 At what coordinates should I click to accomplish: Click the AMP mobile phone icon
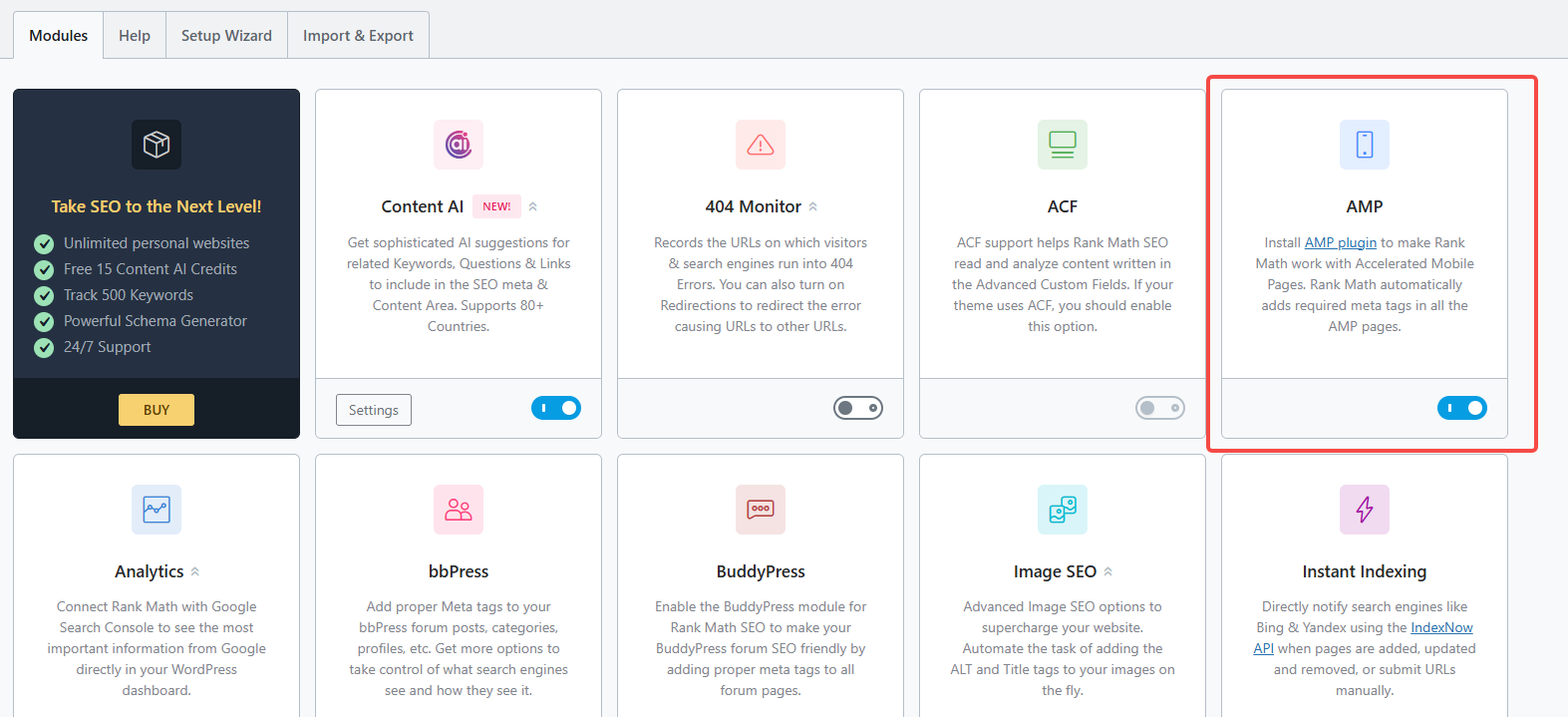coord(1365,145)
